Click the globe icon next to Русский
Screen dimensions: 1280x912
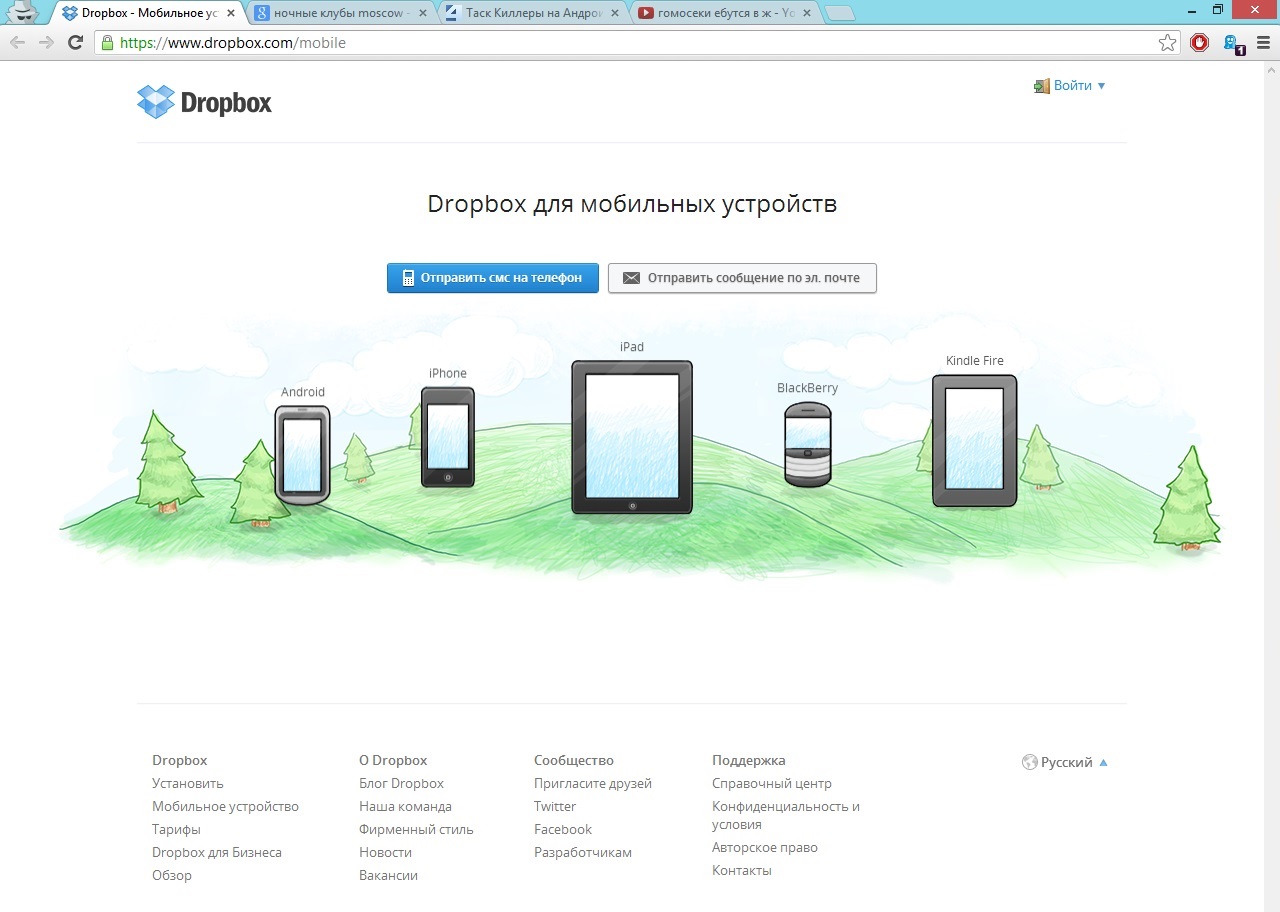tap(1029, 762)
